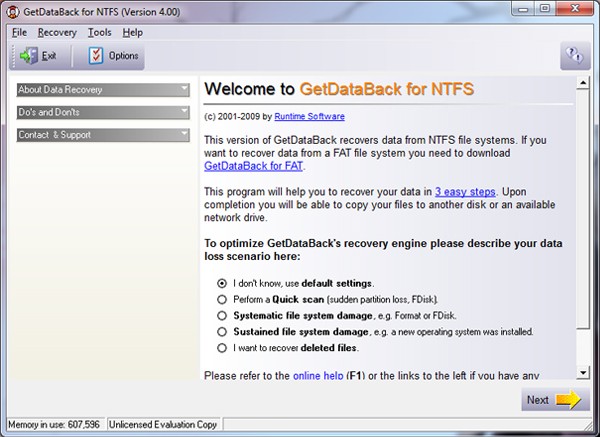This screenshot has height=437, width=600.
Task: Select 'I don't know, use default settings'
Action: point(222,283)
